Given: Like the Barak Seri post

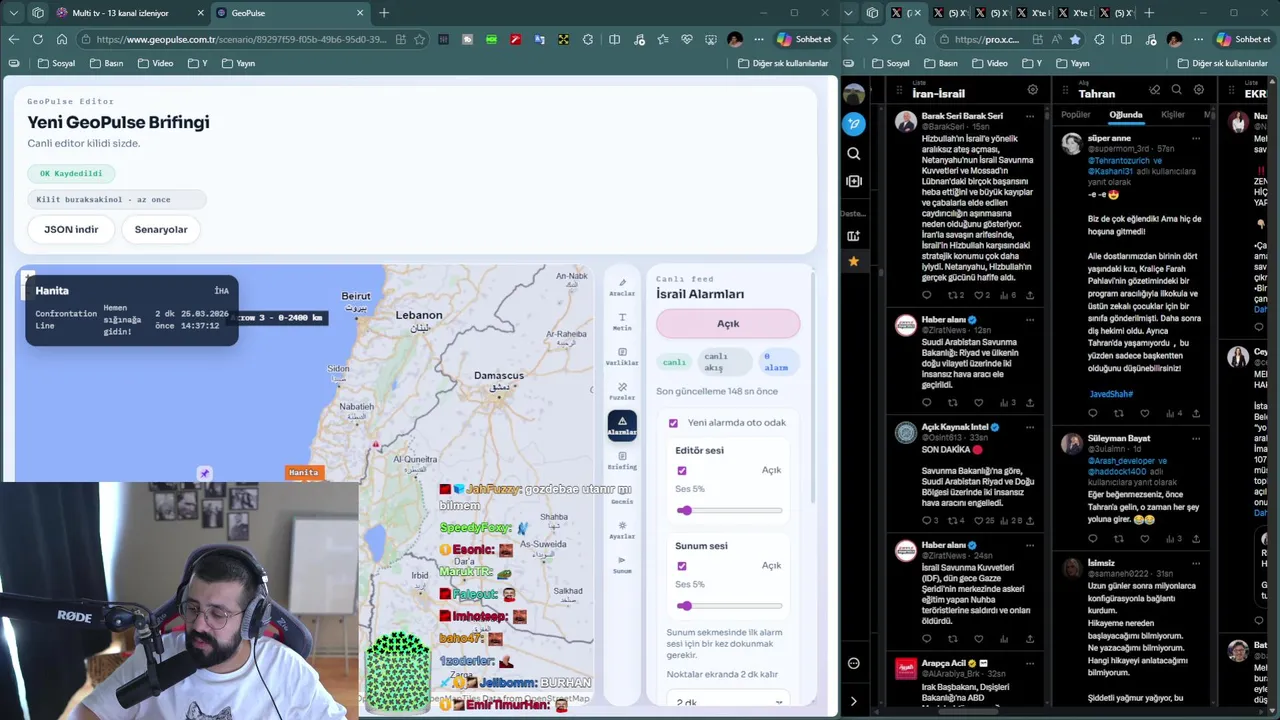Looking at the screenshot, I should coord(979,295).
